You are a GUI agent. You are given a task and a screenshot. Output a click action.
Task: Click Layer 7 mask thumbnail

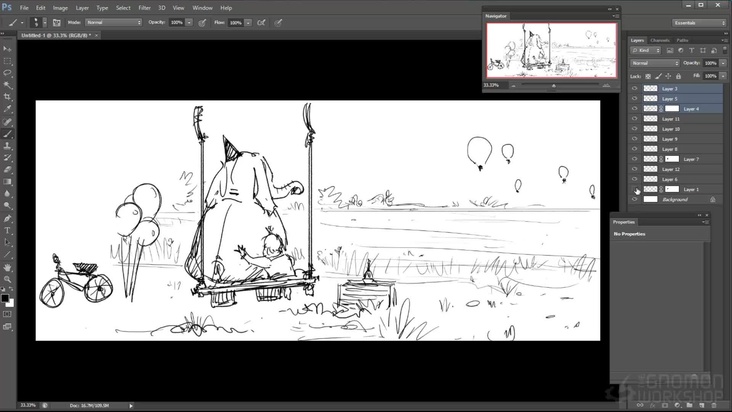672,159
